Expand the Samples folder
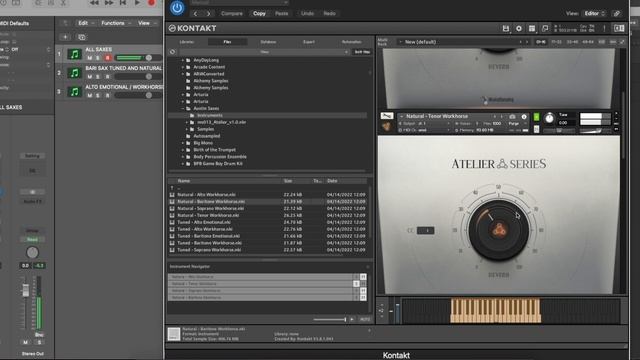 click(x=187, y=129)
